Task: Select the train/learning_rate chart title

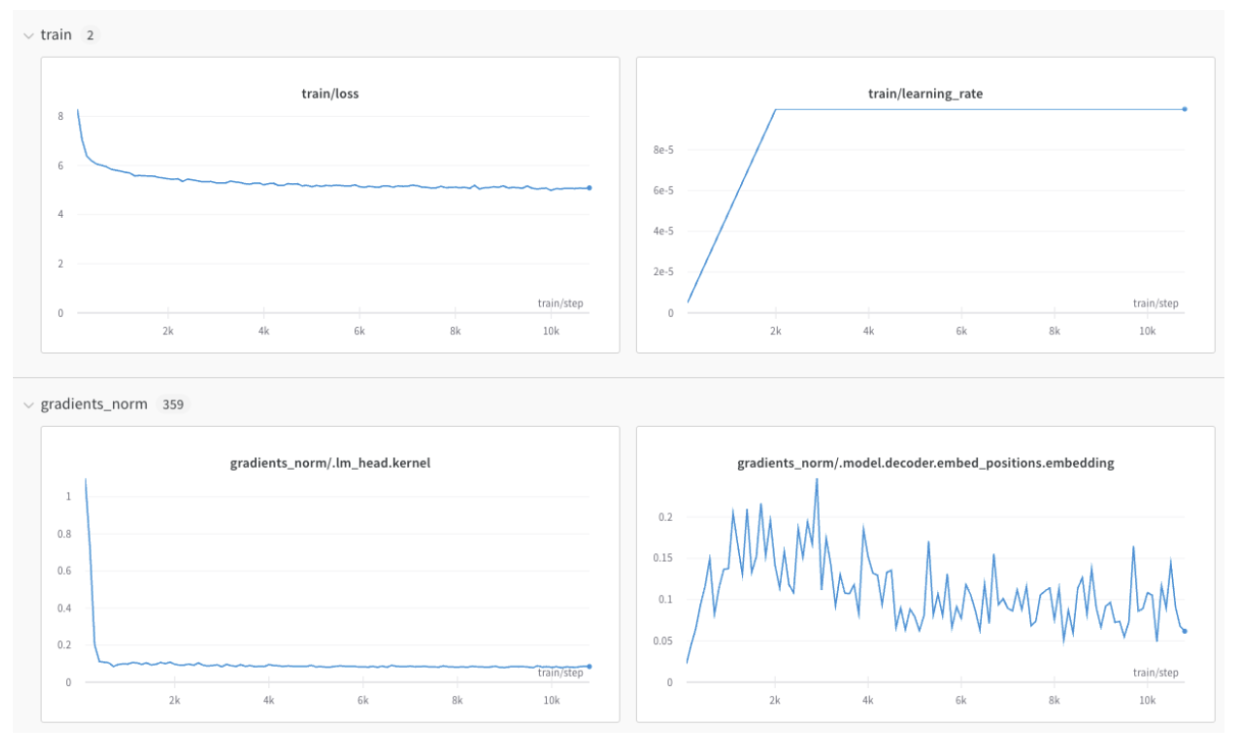Action: (925, 94)
